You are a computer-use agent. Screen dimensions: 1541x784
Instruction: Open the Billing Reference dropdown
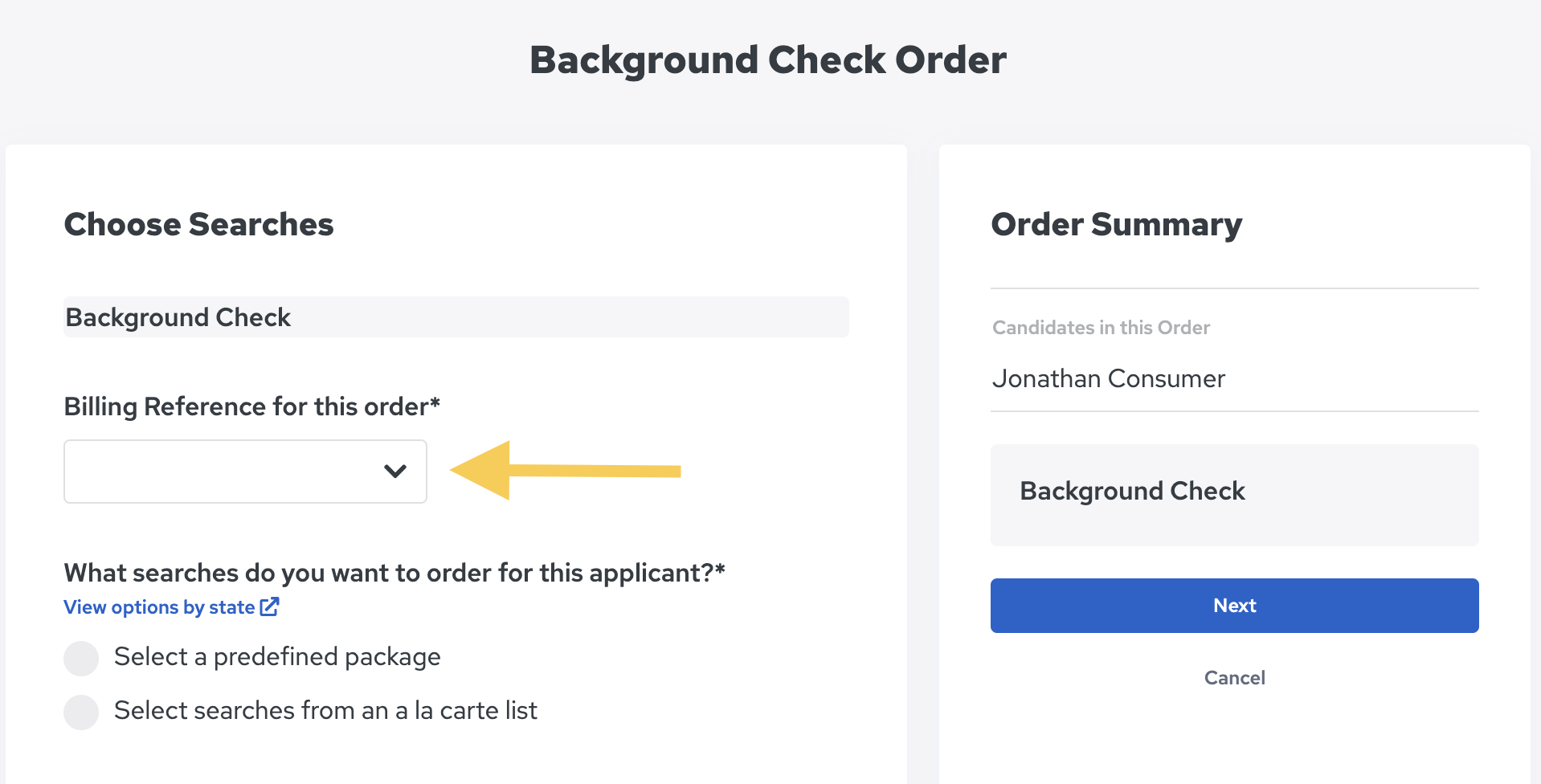245,472
